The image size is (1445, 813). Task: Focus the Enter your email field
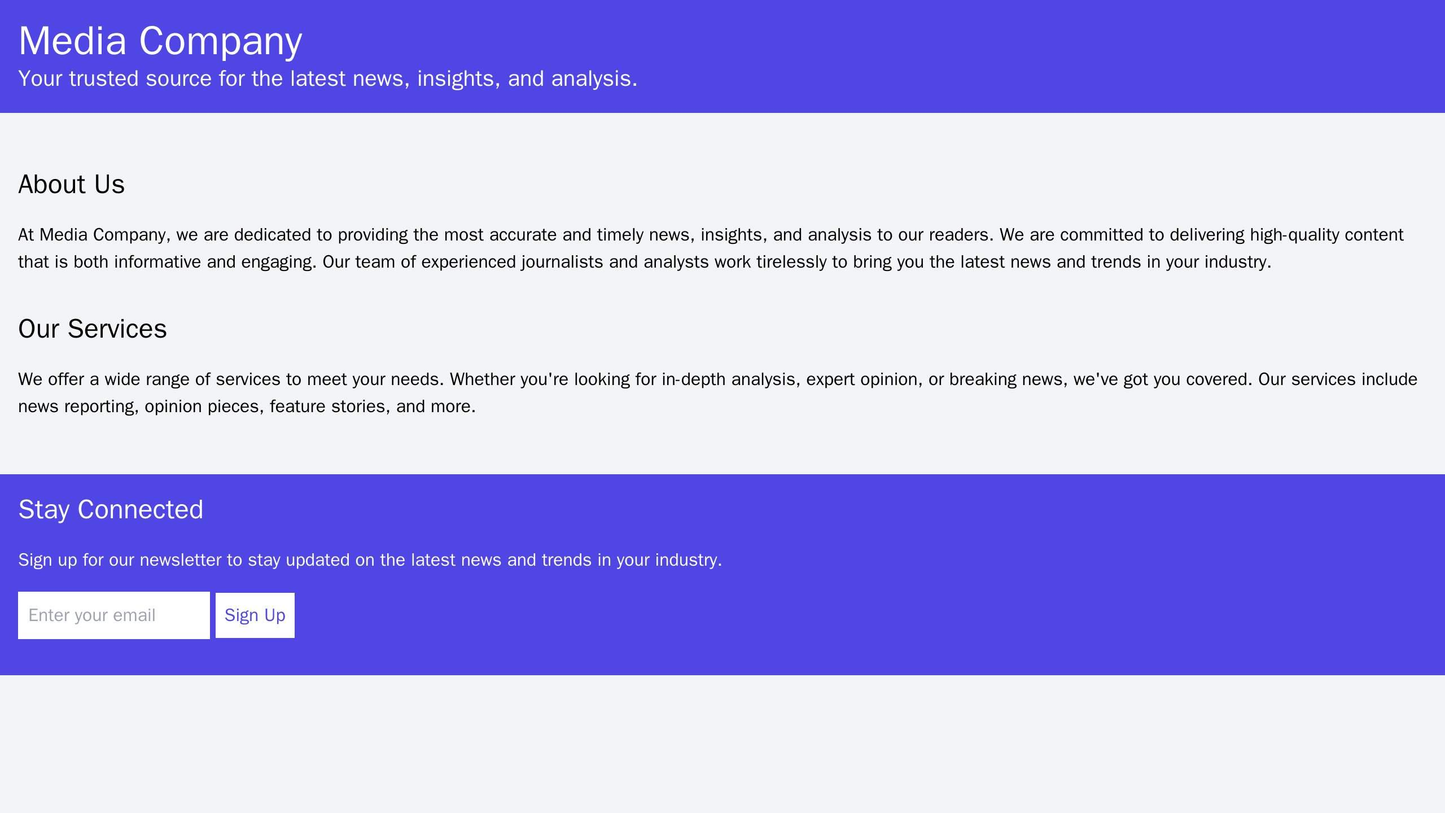113,615
